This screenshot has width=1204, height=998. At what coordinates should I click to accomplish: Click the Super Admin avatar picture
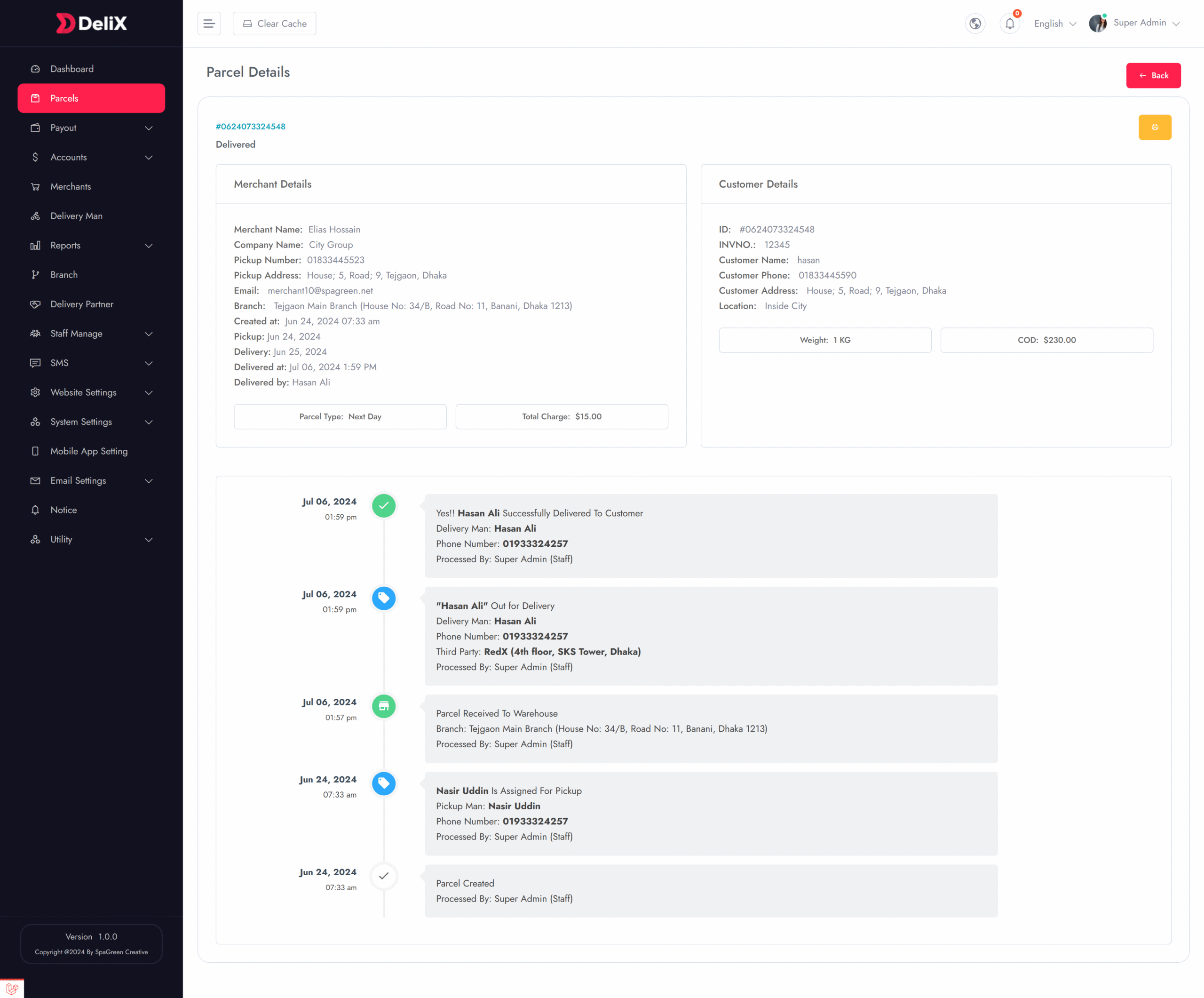pos(1097,24)
